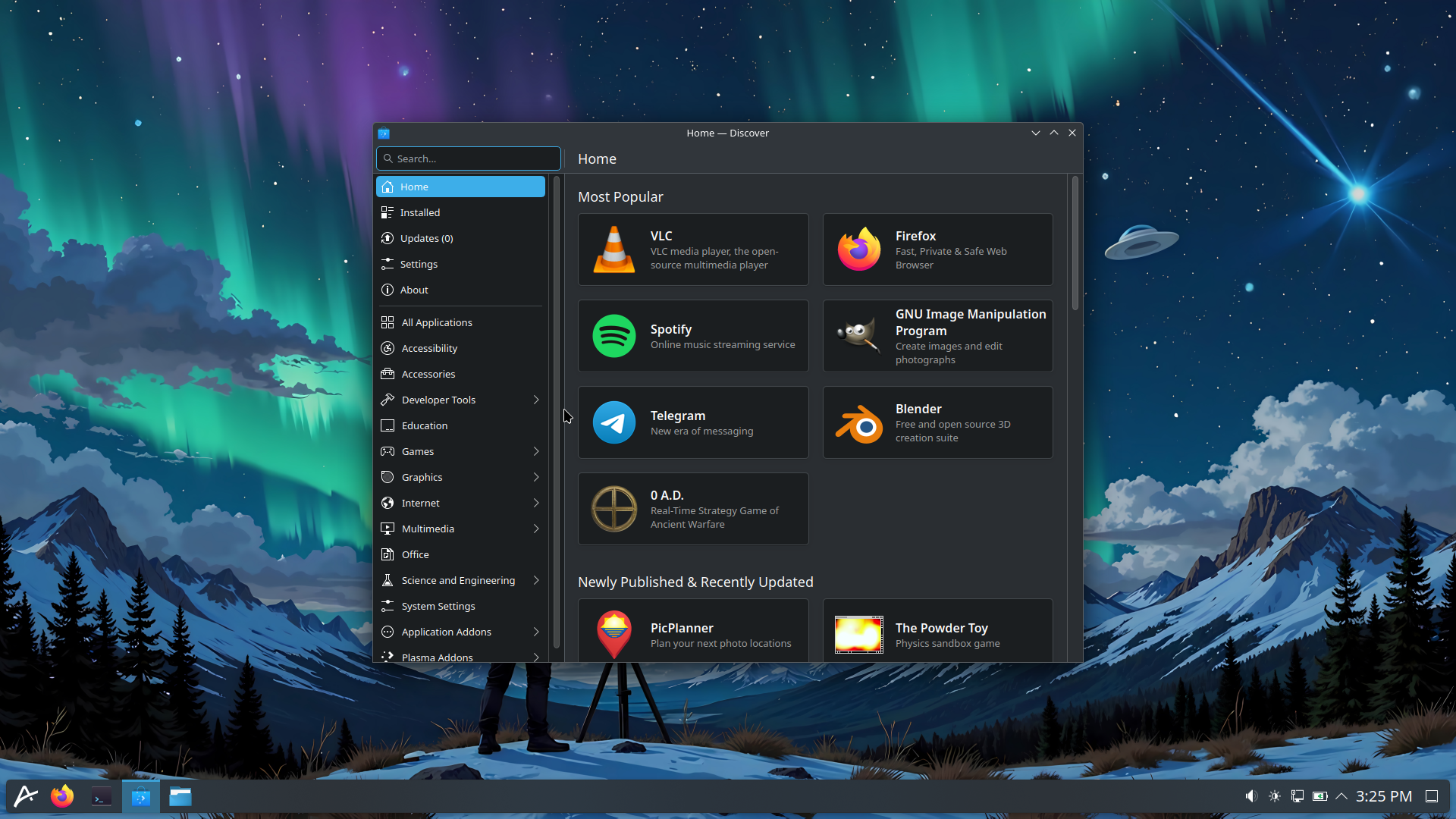
Task: Expand the Games category chevron
Action: pyautogui.click(x=536, y=451)
